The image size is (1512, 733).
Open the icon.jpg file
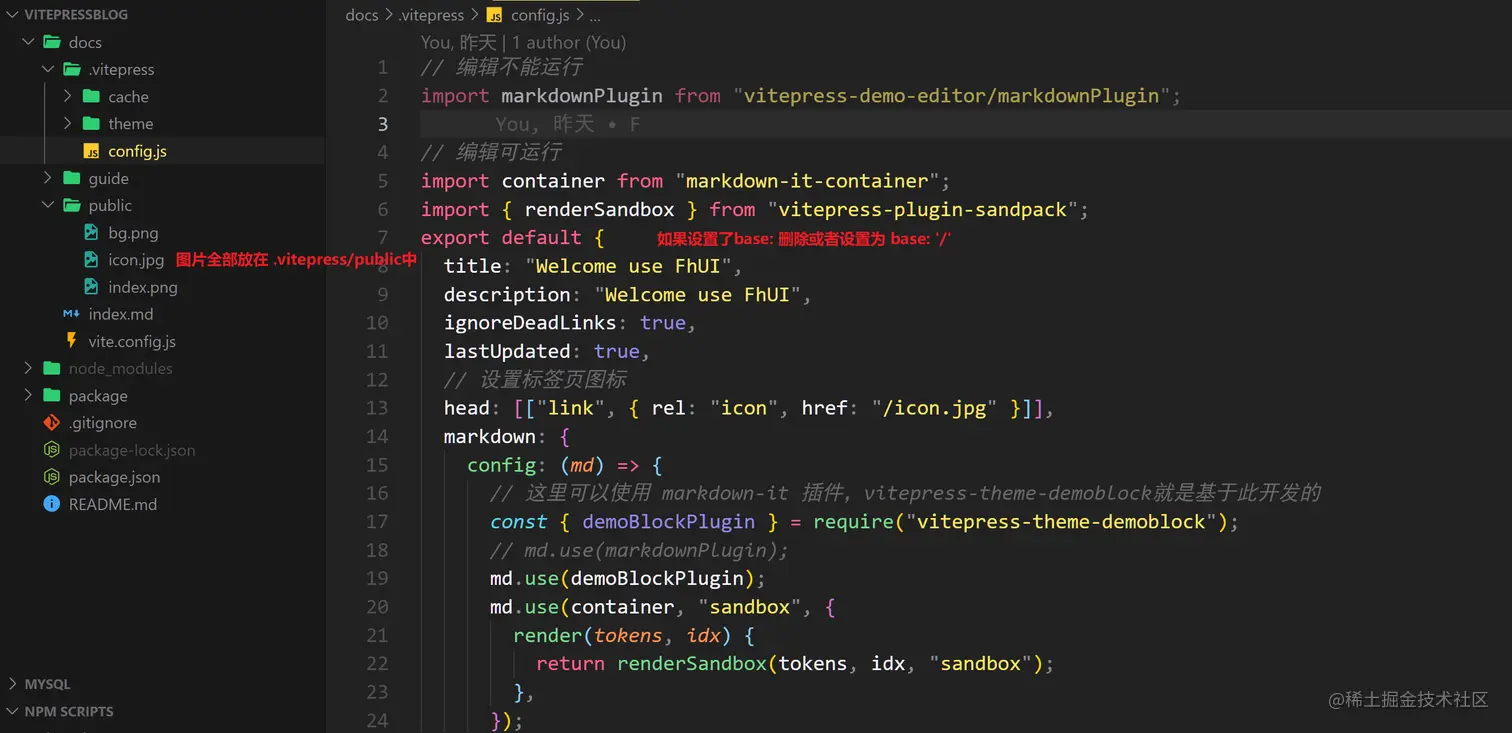[136, 260]
